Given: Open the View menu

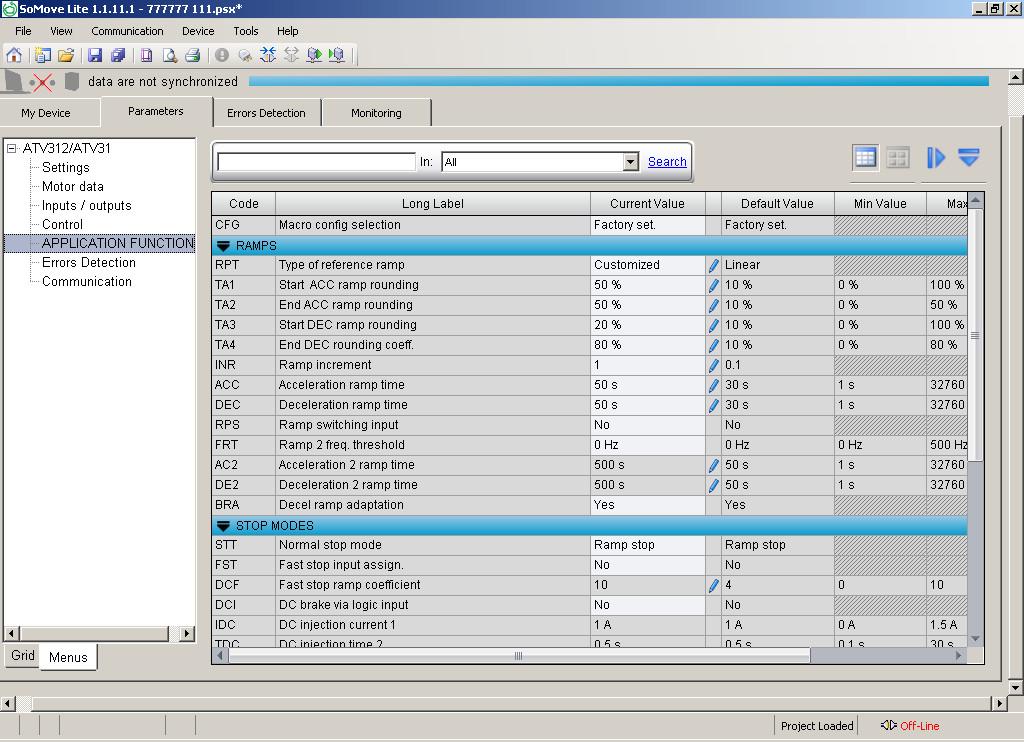Looking at the screenshot, I should tap(61, 31).
